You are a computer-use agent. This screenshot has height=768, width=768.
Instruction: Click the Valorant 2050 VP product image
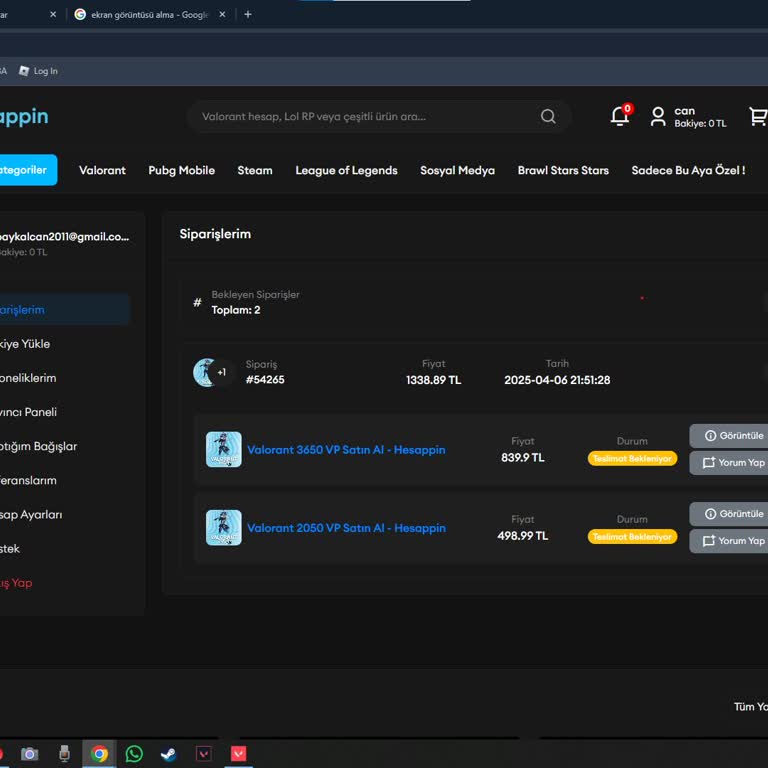click(223, 528)
